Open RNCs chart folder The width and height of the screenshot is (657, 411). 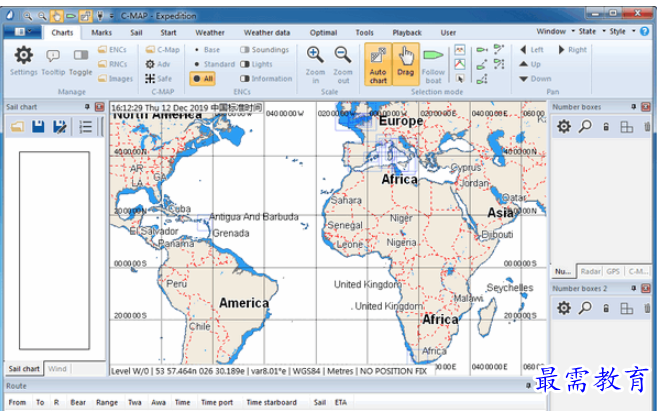pos(112,64)
